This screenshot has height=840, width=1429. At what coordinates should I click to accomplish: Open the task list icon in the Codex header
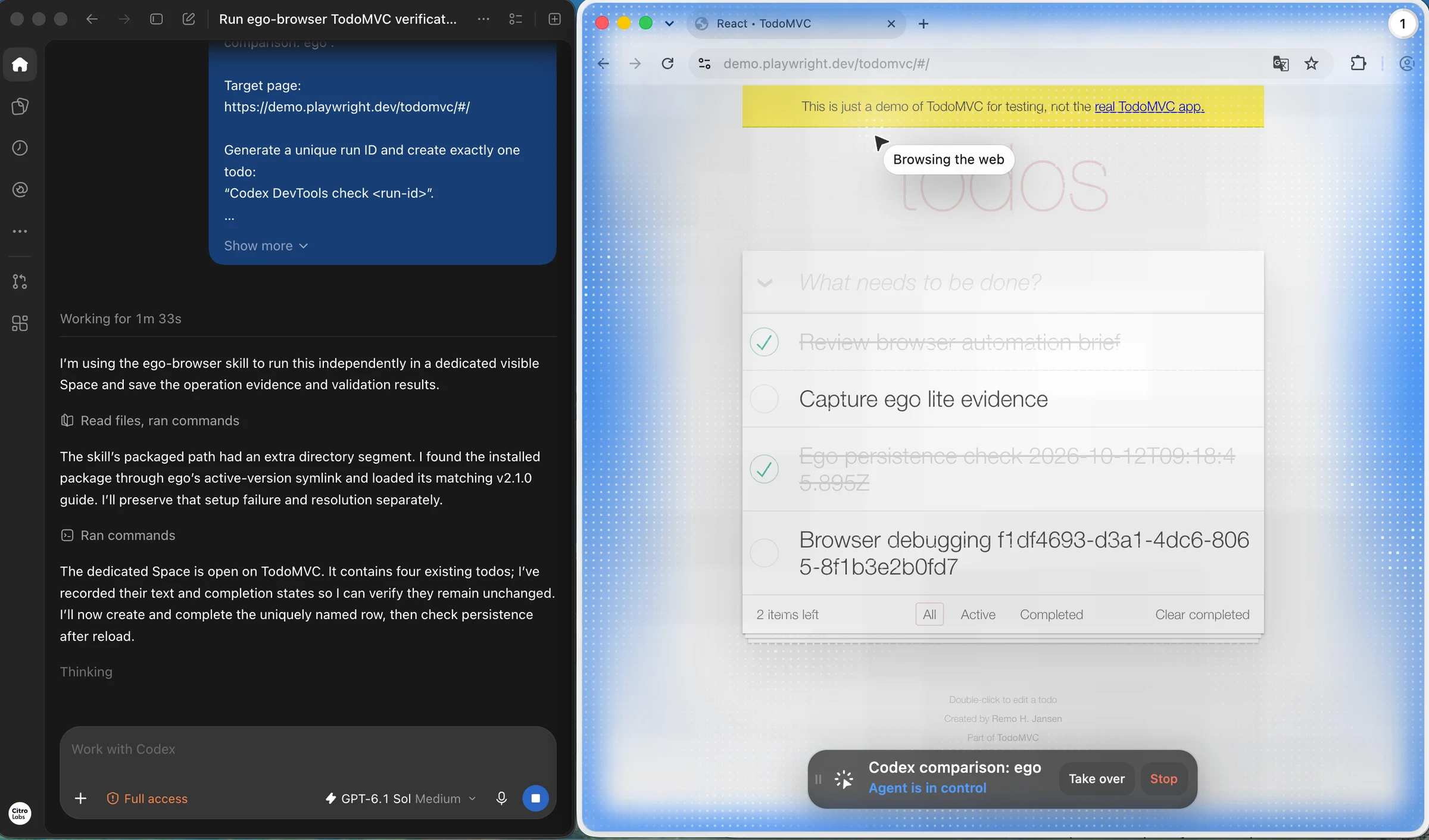(516, 19)
